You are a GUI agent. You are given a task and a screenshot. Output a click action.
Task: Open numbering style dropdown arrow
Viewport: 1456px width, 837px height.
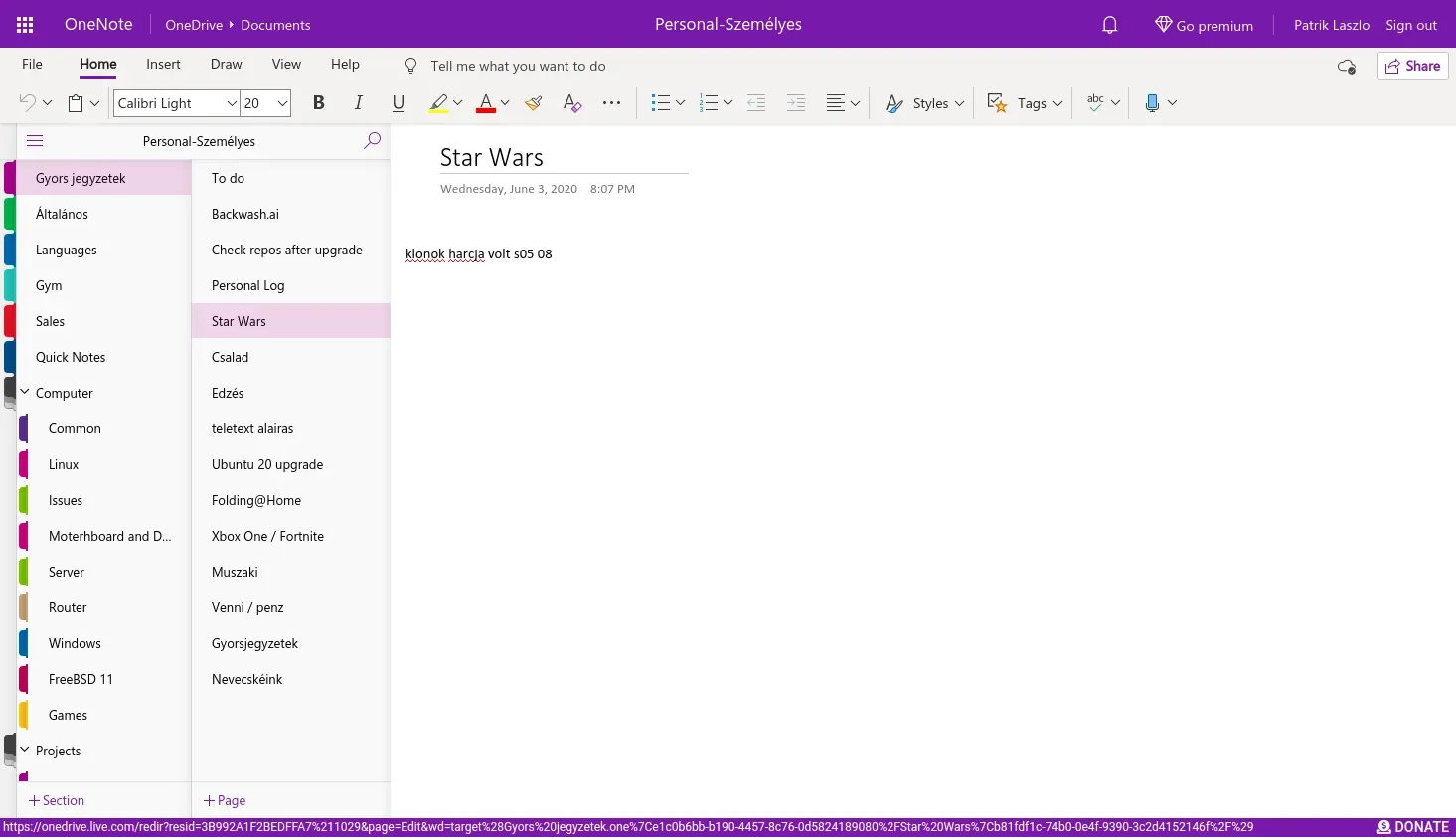point(728,103)
